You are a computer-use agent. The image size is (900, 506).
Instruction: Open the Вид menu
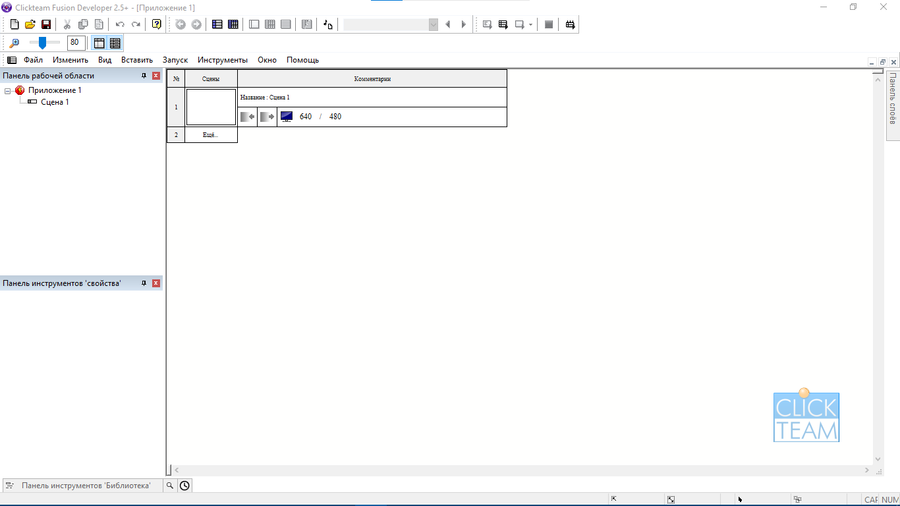click(104, 60)
